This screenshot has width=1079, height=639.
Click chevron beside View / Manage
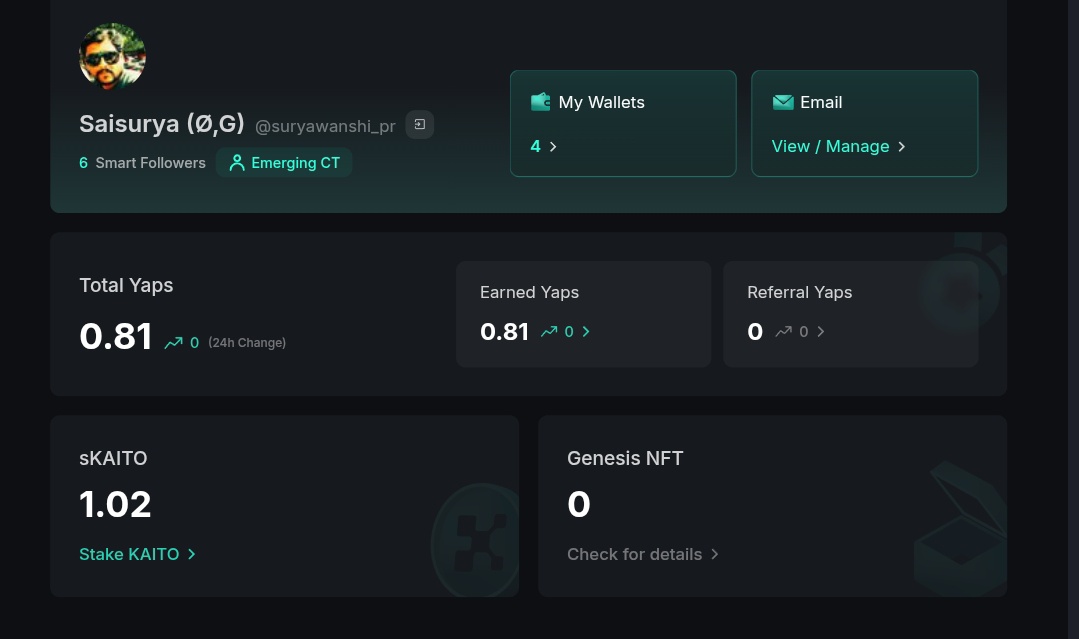[x=901, y=147]
